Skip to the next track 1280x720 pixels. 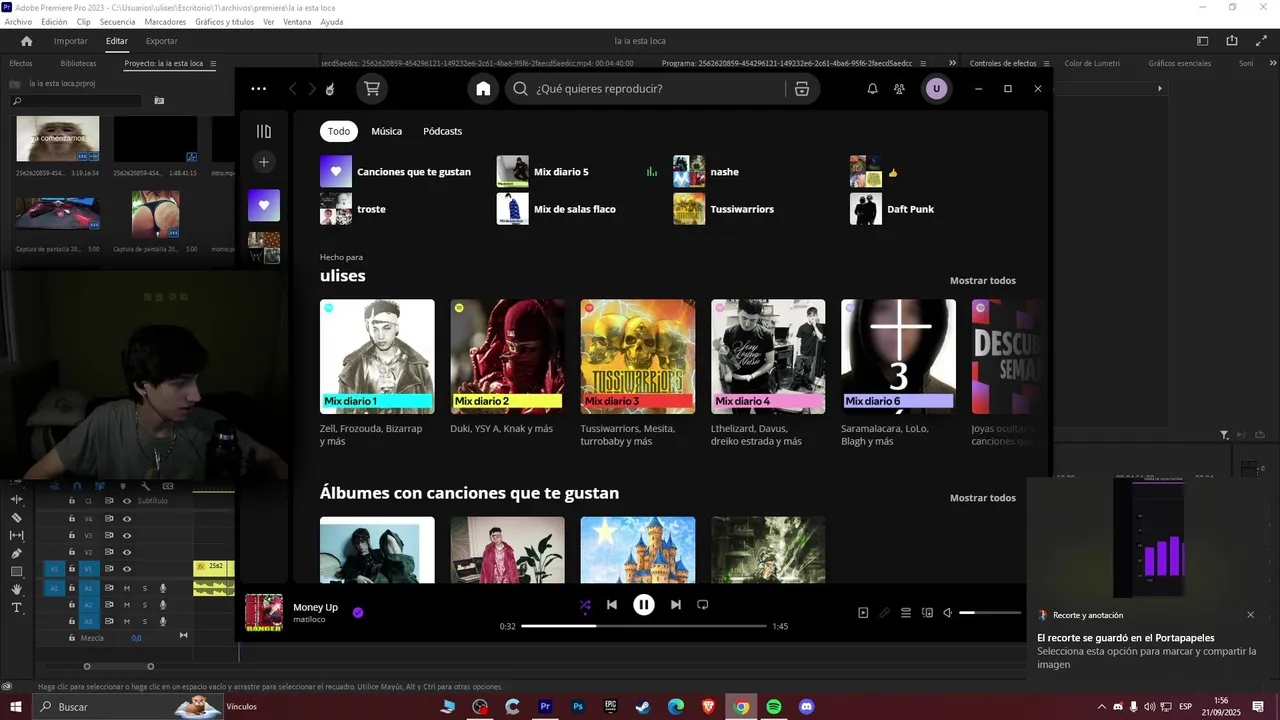pos(675,605)
